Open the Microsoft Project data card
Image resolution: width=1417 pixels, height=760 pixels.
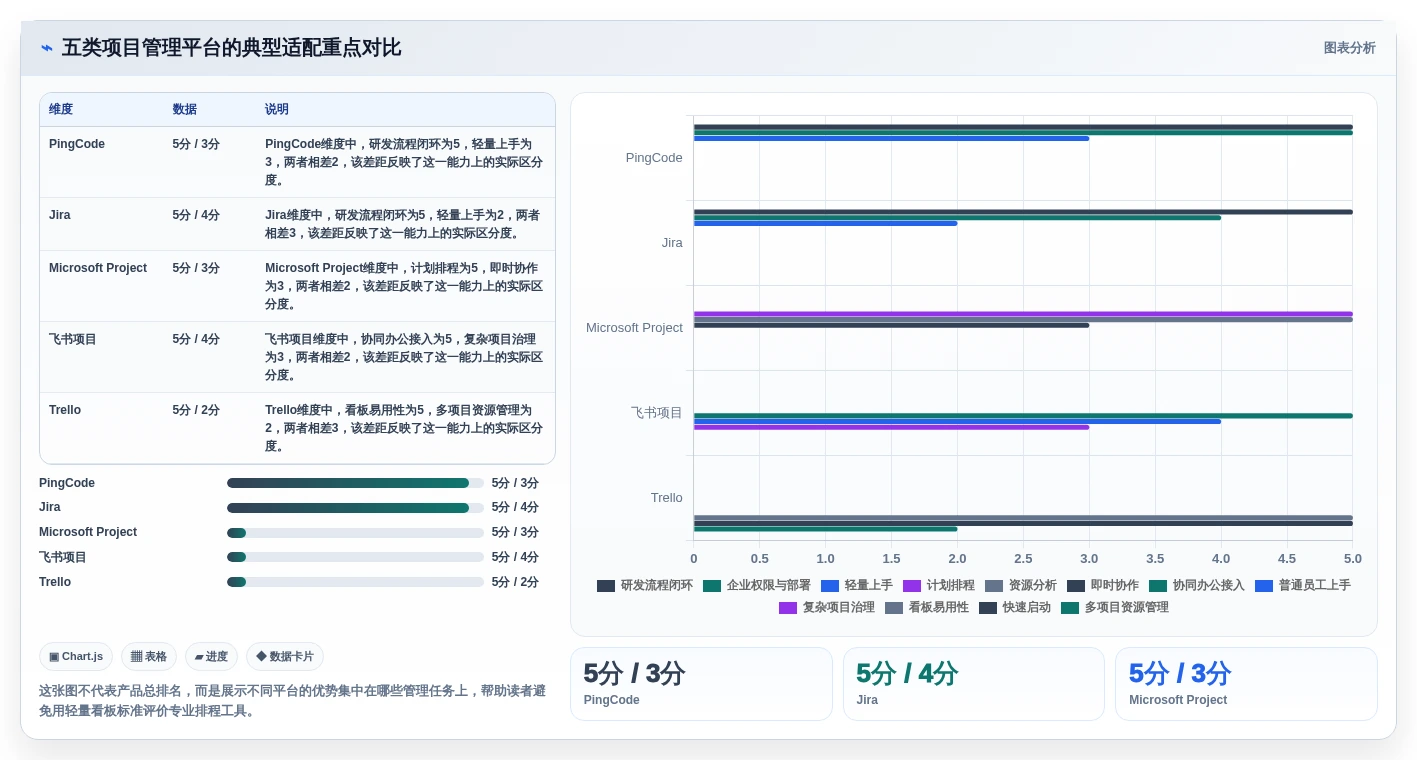(x=1246, y=684)
